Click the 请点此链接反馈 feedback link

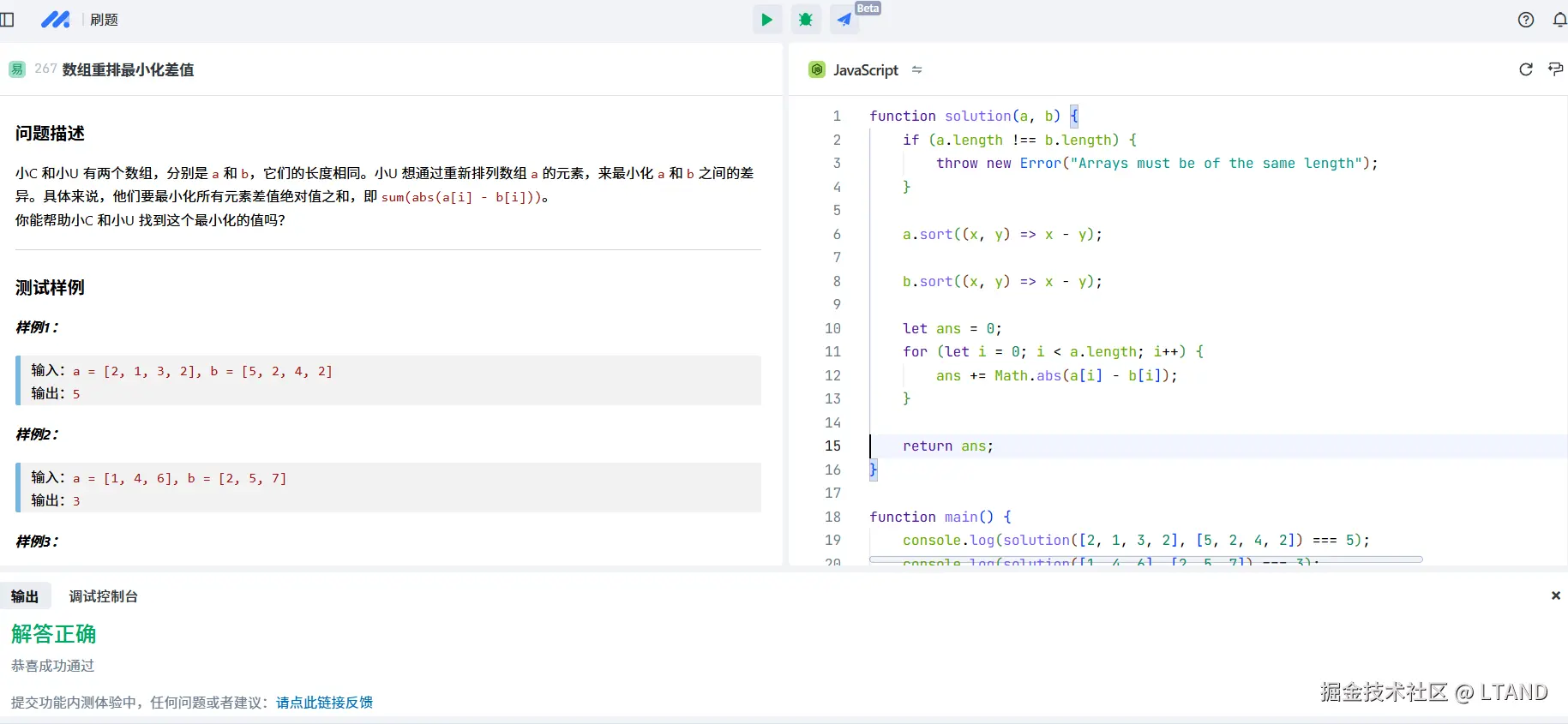(x=324, y=703)
